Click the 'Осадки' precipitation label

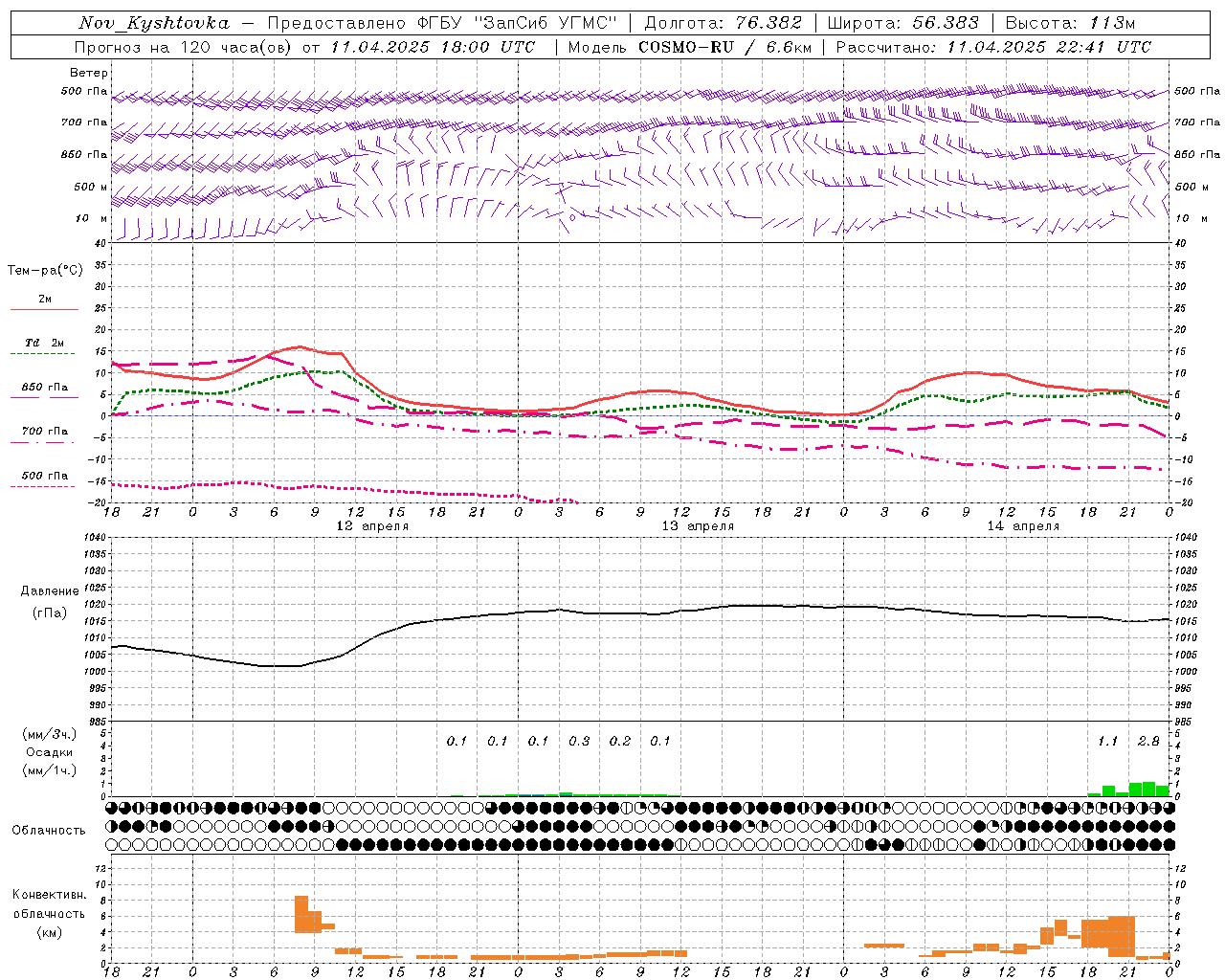(x=50, y=752)
